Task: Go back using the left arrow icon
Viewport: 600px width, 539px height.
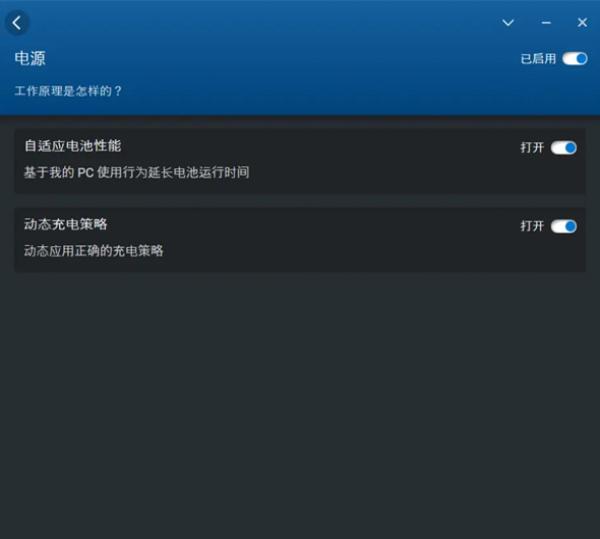Action: click(x=16, y=23)
